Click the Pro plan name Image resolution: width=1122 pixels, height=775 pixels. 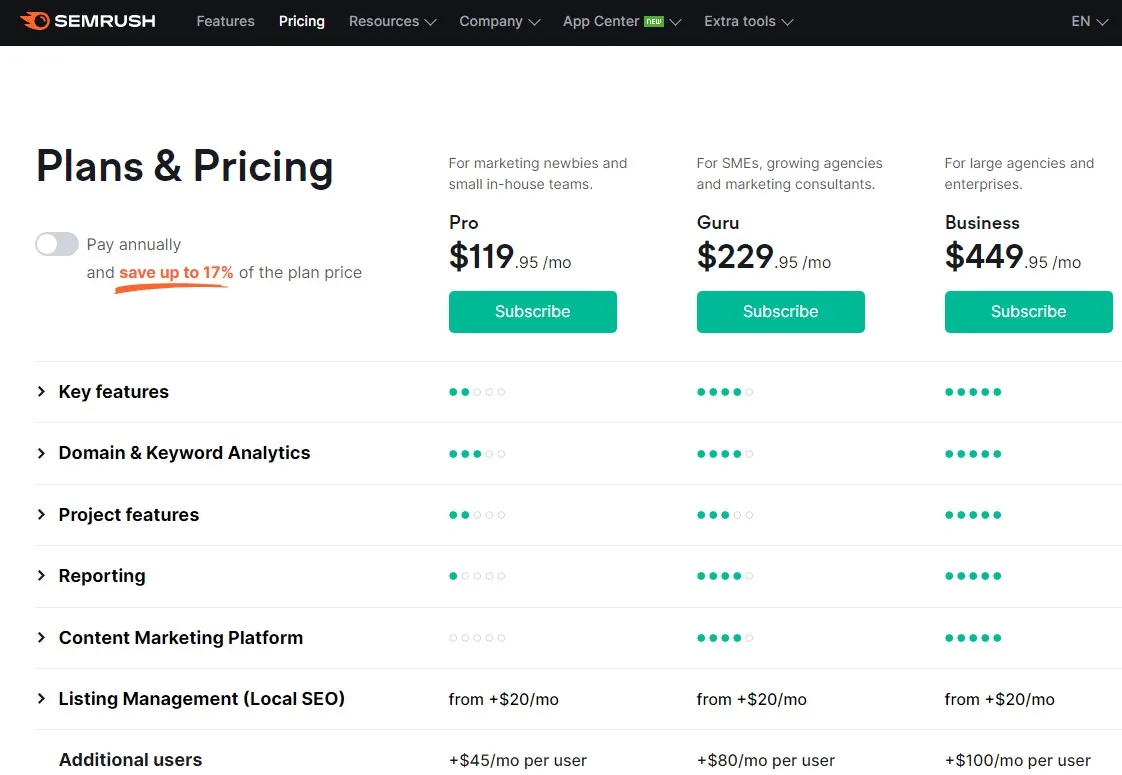[464, 223]
